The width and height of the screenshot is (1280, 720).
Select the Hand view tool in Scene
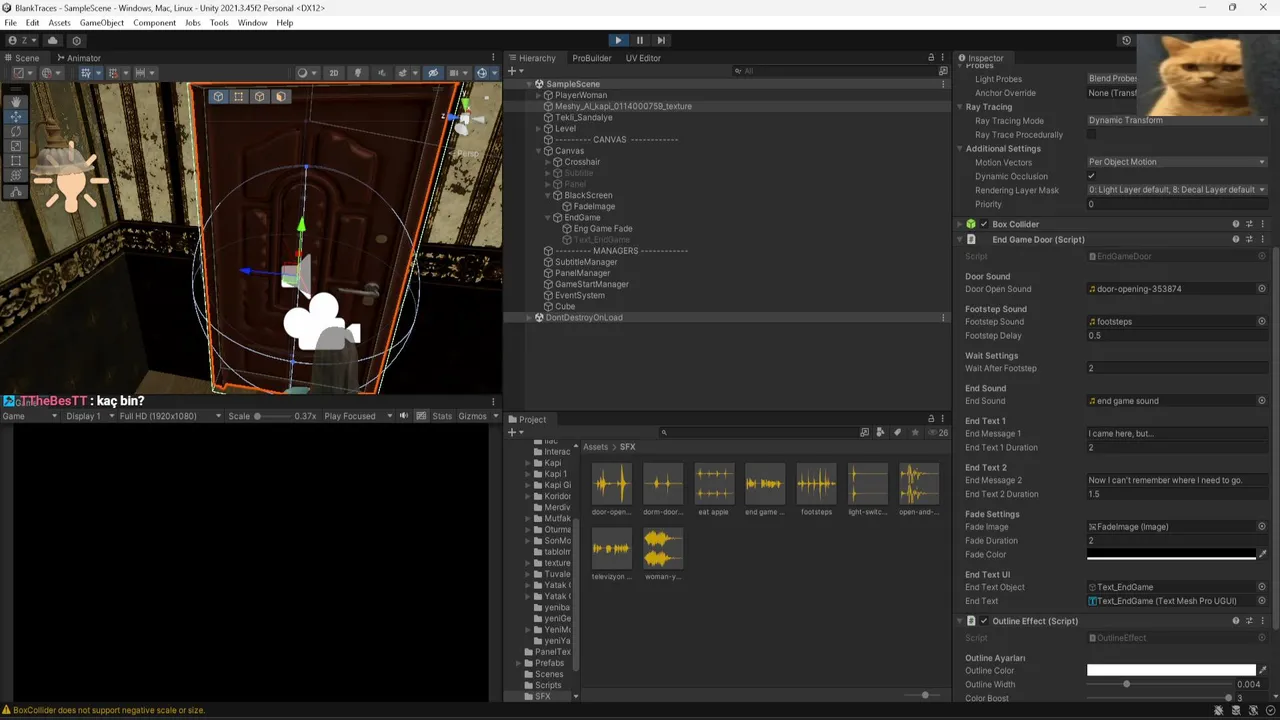tap(16, 102)
